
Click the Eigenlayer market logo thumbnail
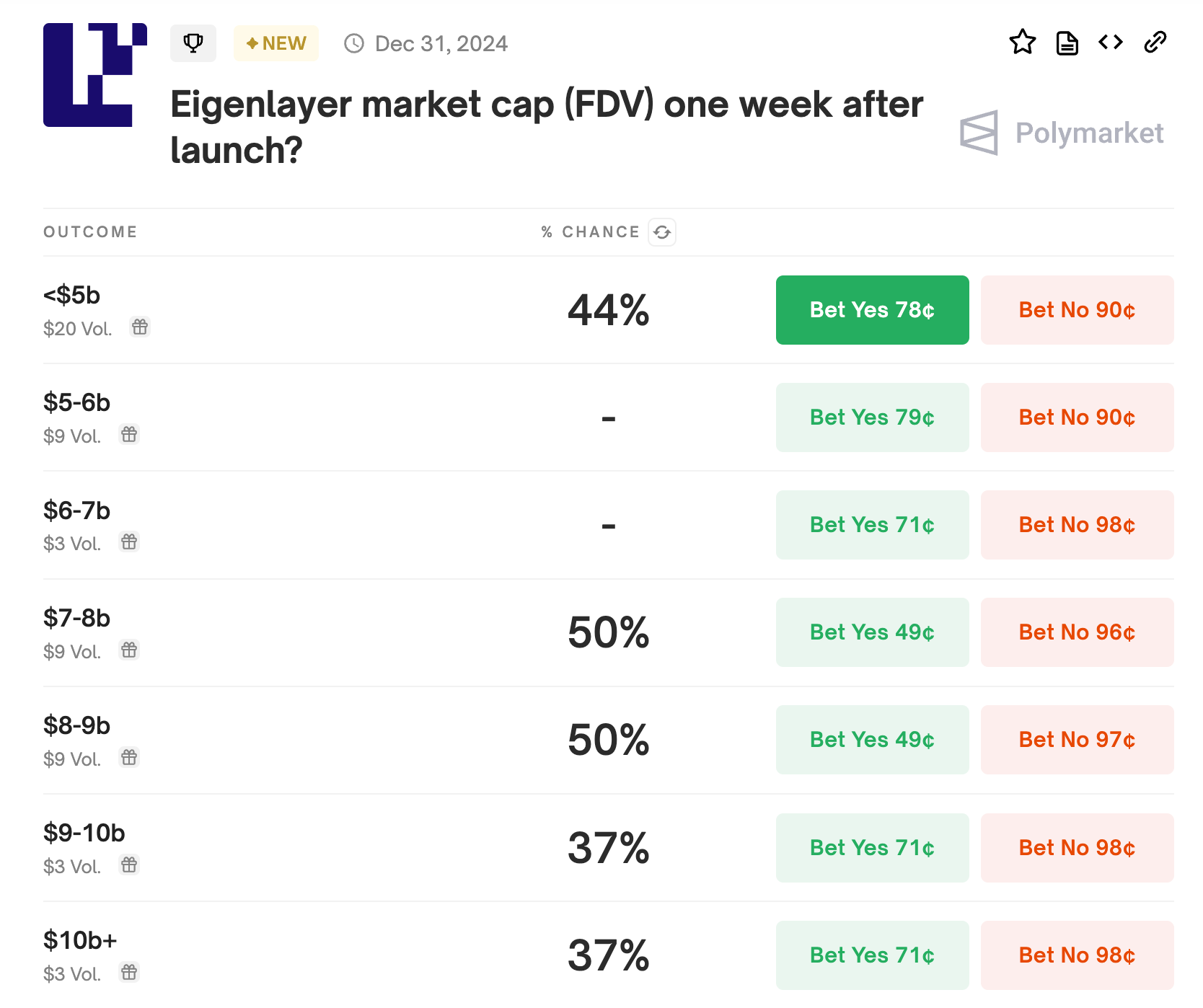click(x=95, y=75)
